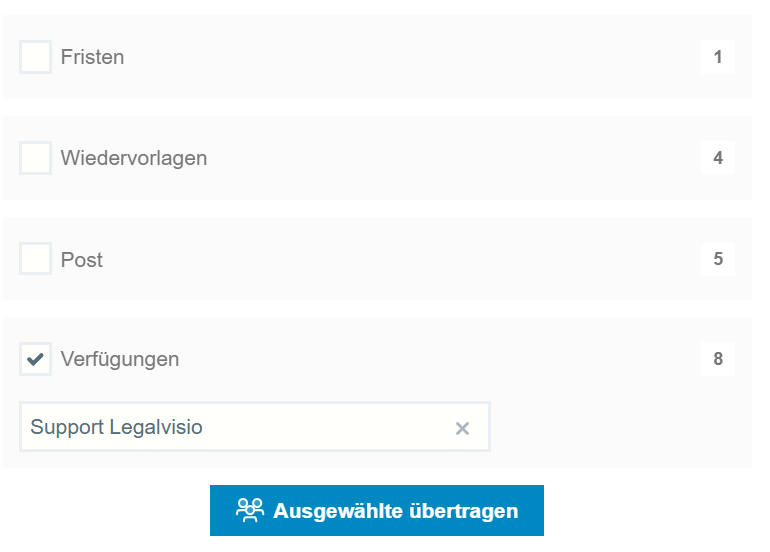The width and height of the screenshot is (770, 552).
Task: Click empty space right of Verfügungen label
Action: click(x=440, y=359)
